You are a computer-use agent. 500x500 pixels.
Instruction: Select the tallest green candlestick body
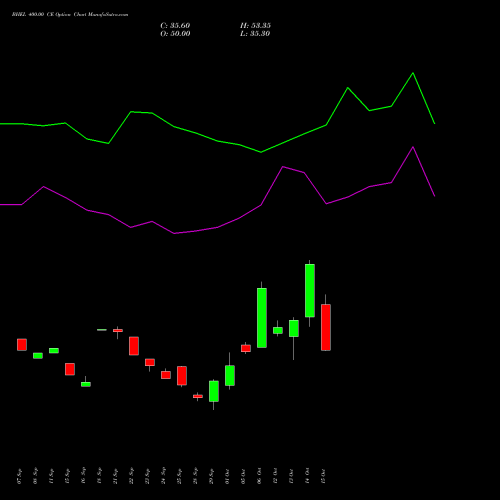tap(262, 318)
